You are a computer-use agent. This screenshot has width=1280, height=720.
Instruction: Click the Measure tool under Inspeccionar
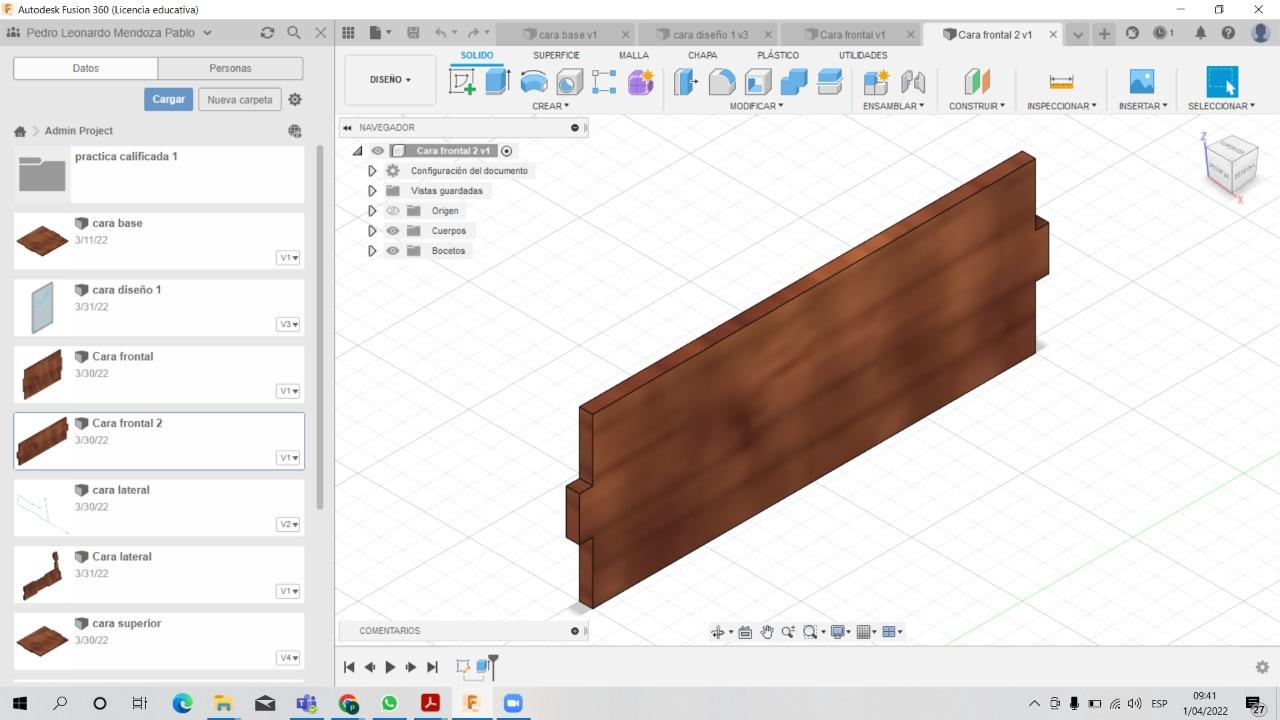point(1061,82)
